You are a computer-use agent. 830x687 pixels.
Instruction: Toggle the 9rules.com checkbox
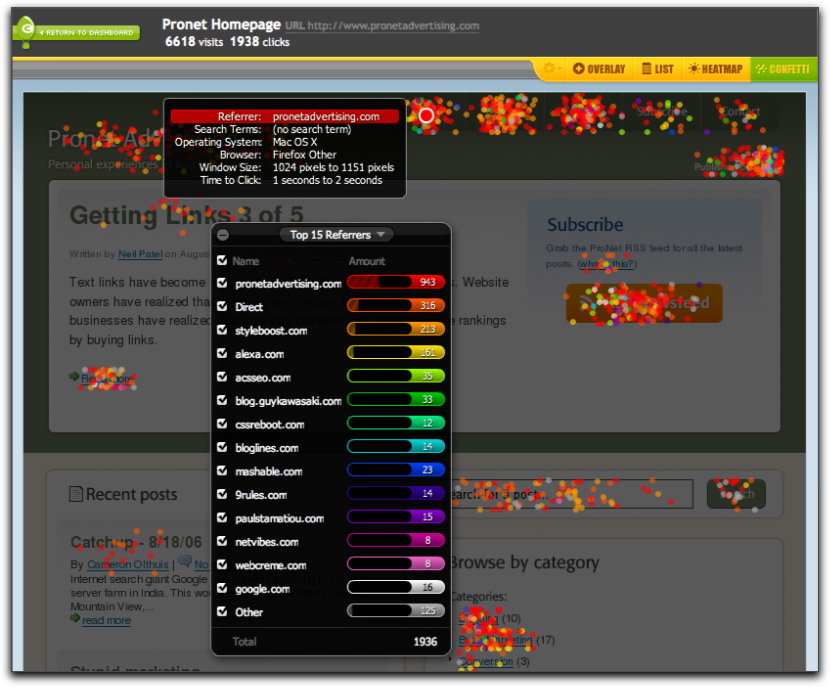[x=222, y=494]
